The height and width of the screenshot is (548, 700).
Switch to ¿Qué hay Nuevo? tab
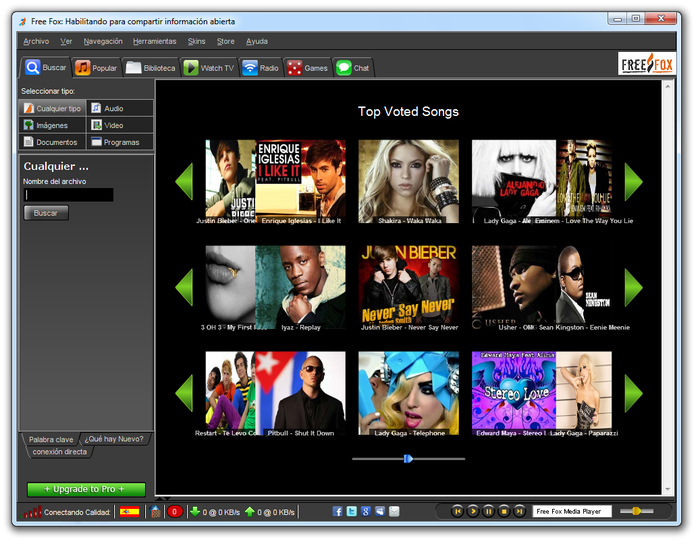pos(114,439)
